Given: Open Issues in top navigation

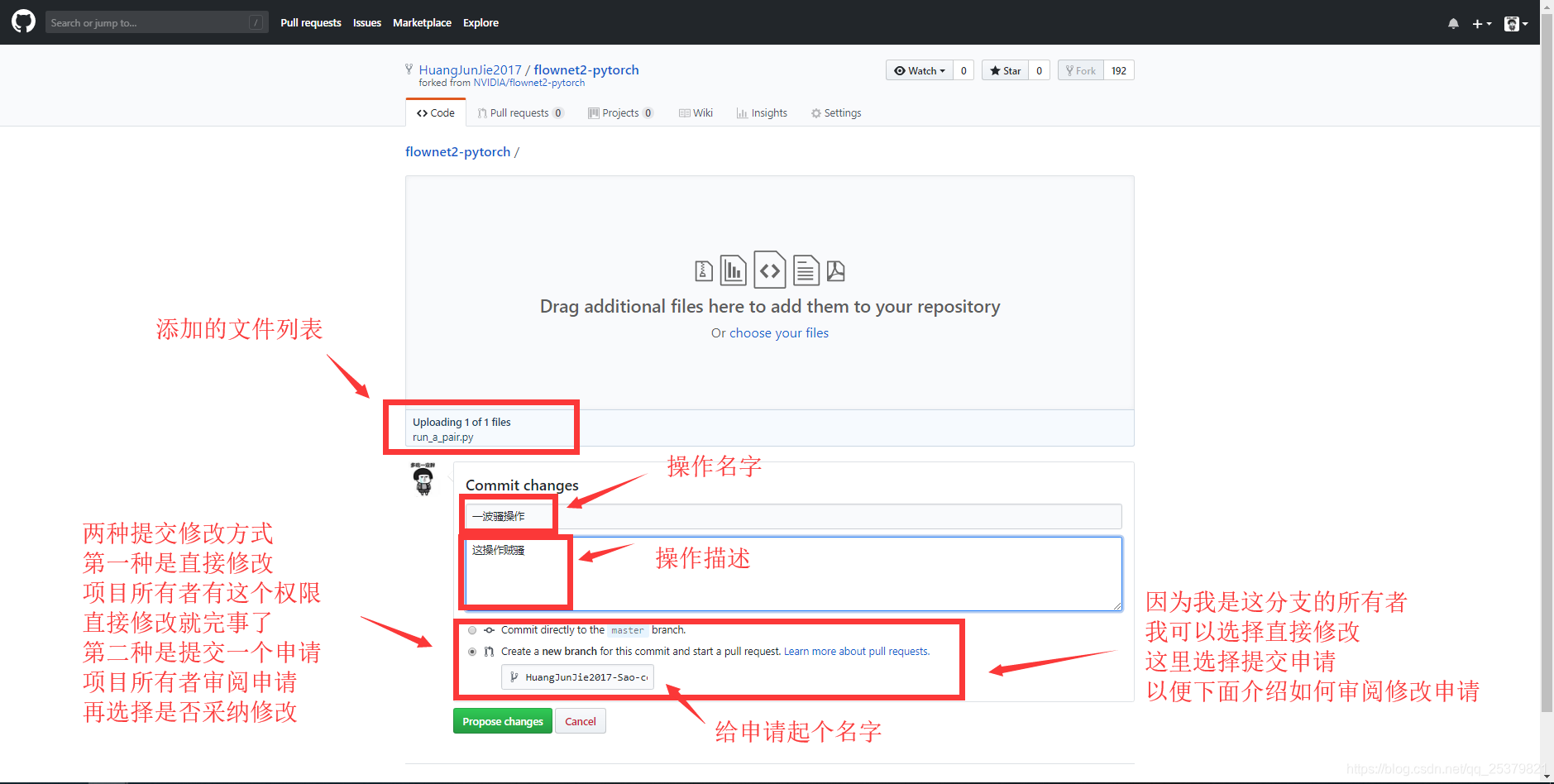Looking at the screenshot, I should pyautogui.click(x=366, y=22).
